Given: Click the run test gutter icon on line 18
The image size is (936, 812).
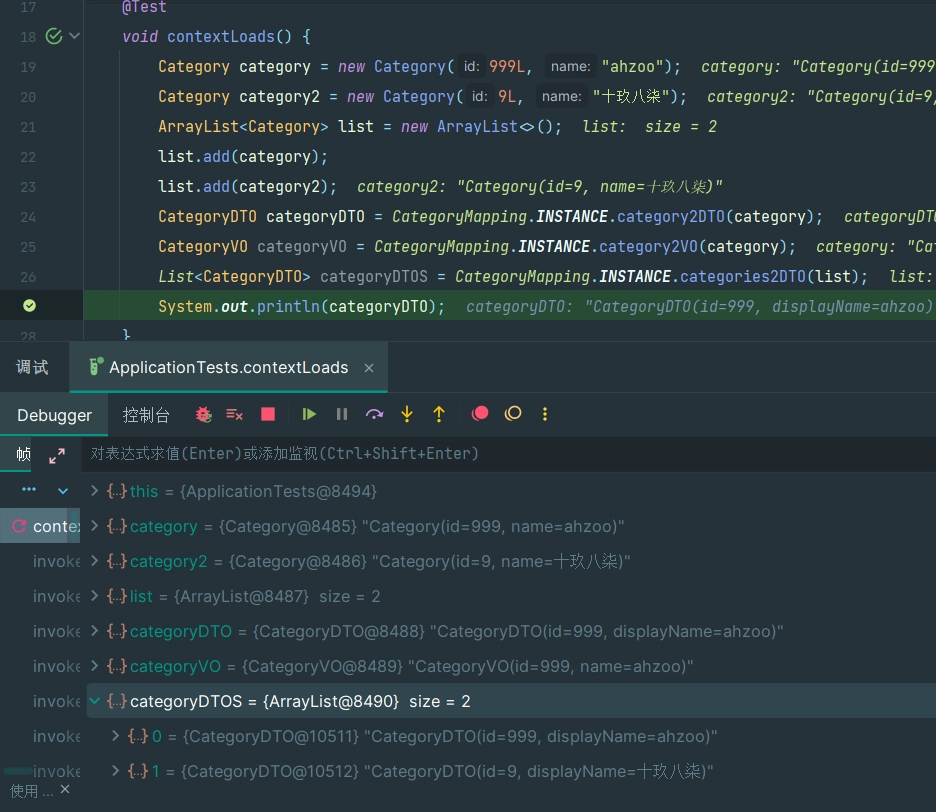Looking at the screenshot, I should coord(54,37).
